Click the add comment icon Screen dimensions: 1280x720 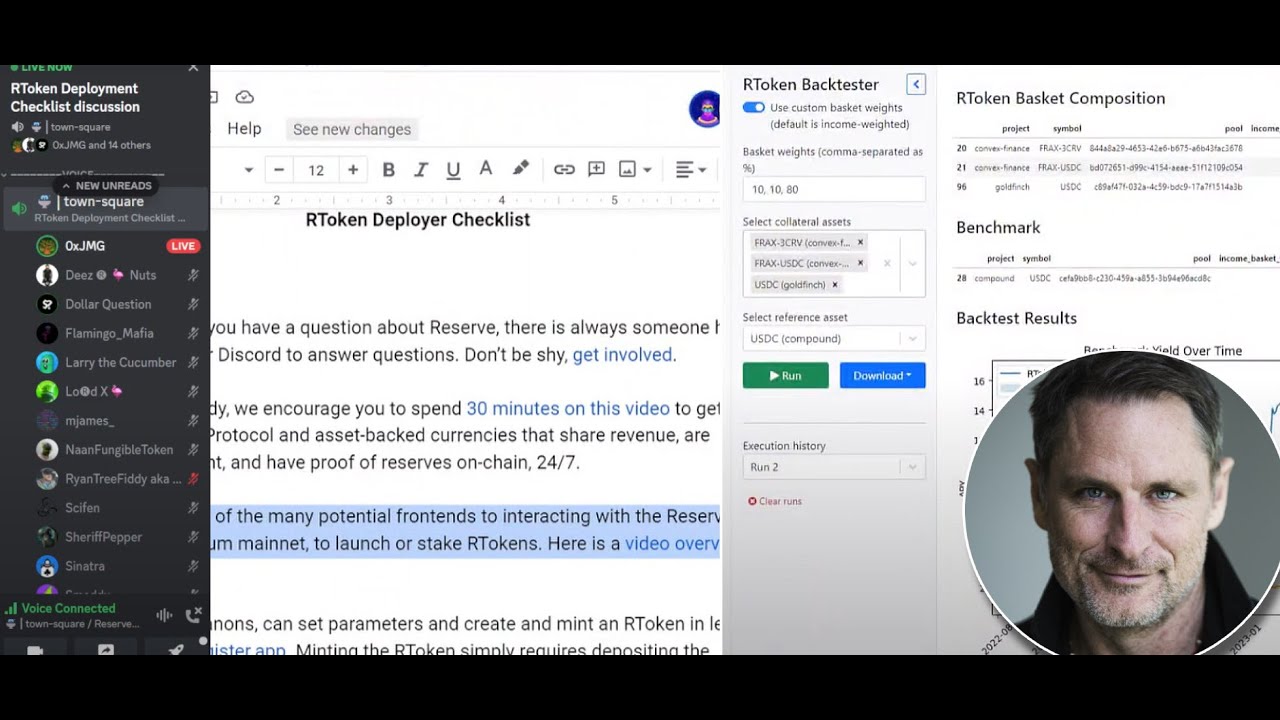pyautogui.click(x=596, y=170)
